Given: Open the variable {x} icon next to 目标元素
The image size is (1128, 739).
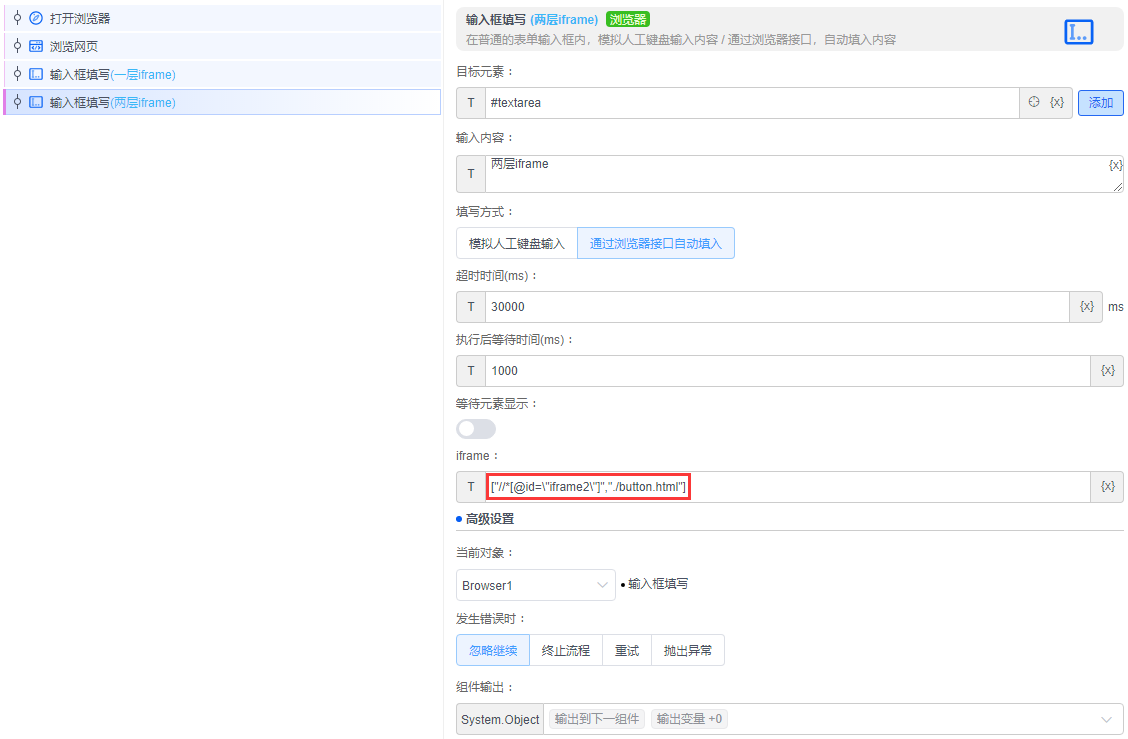Looking at the screenshot, I should point(1058,102).
